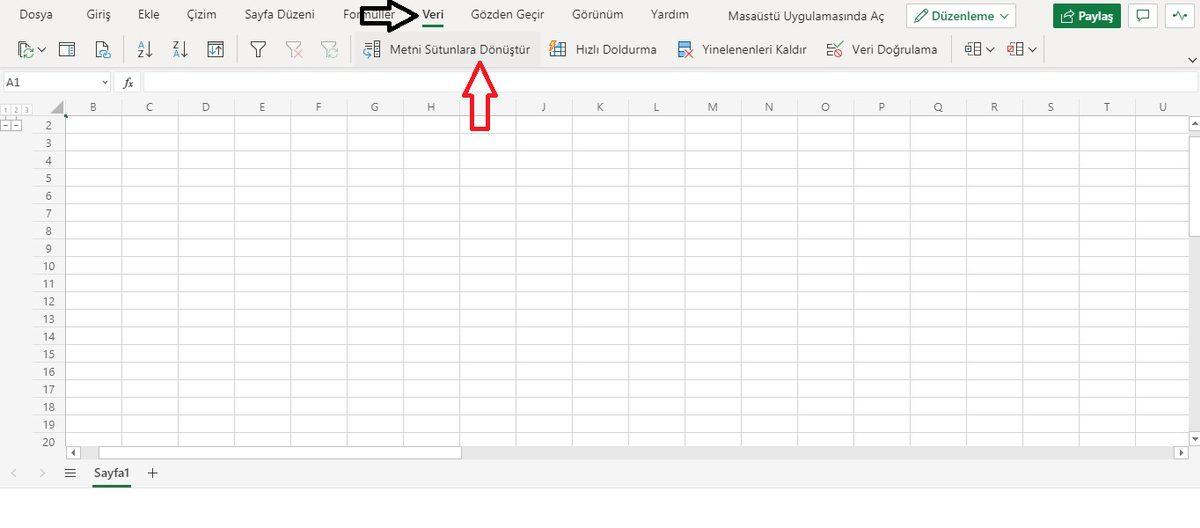Open the Name Box dropdown arrow

tap(105, 82)
